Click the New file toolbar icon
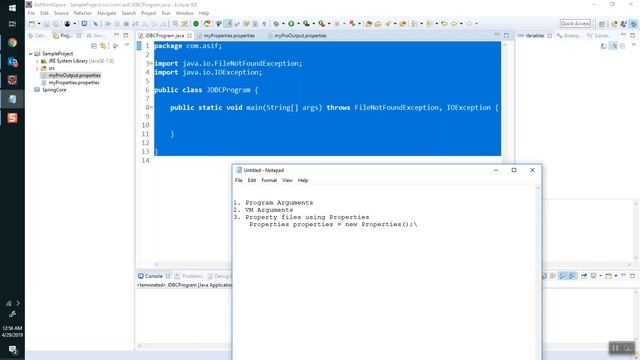 (31, 24)
